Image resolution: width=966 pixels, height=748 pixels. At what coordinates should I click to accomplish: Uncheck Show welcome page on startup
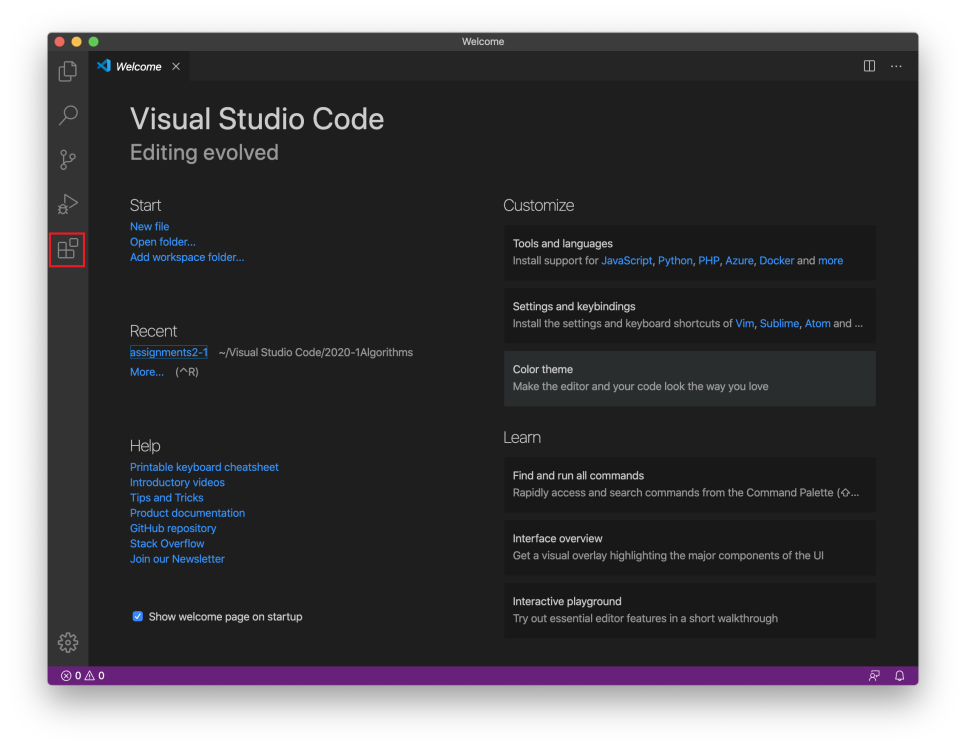(x=137, y=617)
